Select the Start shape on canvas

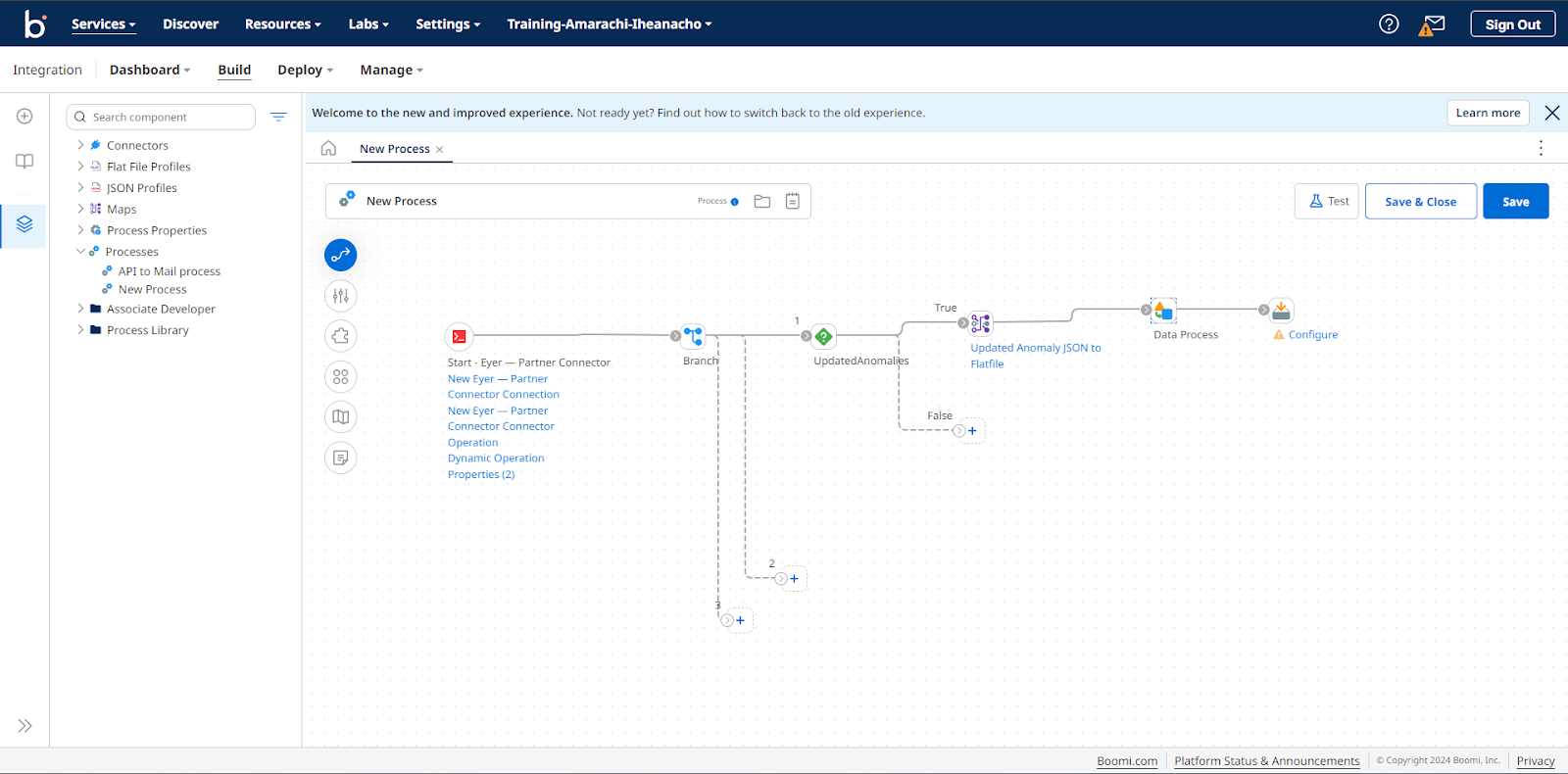click(459, 337)
